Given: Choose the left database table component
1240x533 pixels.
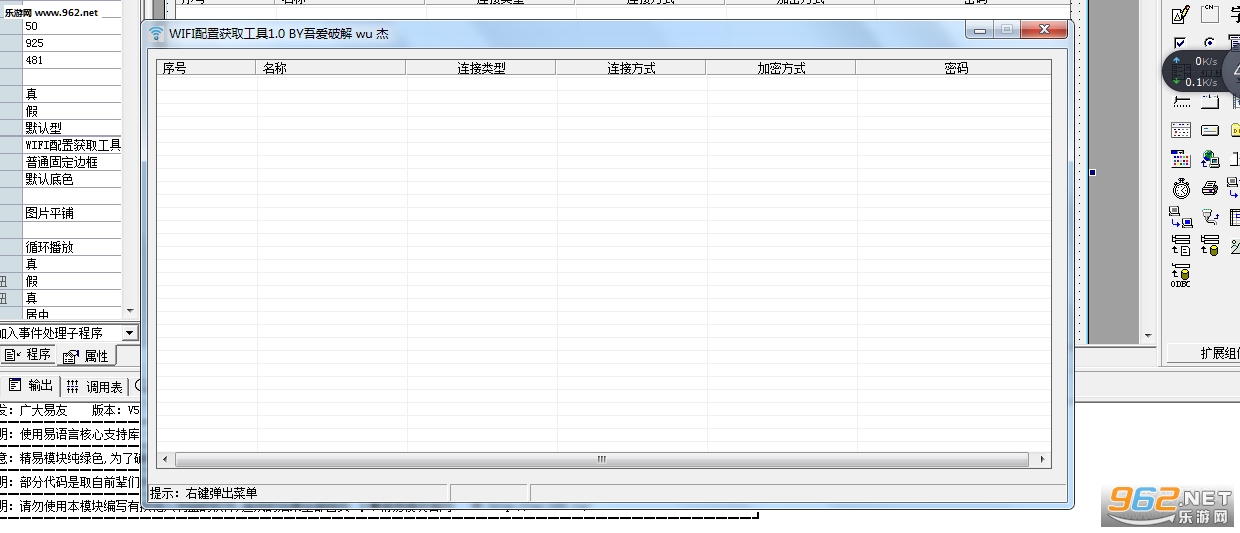Looking at the screenshot, I should tap(1181, 245).
